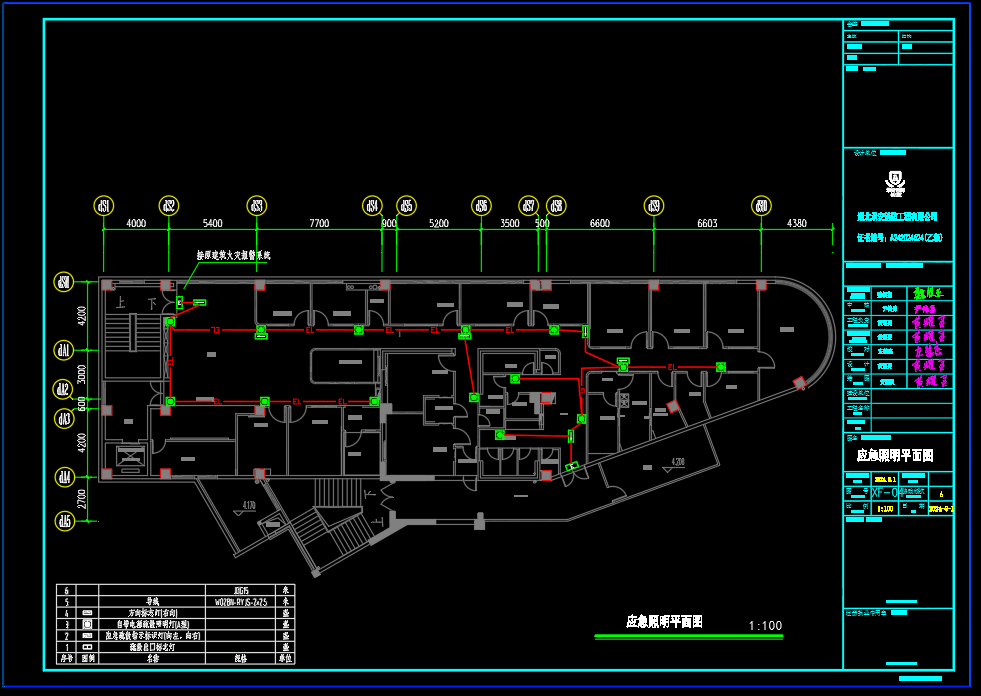The width and height of the screenshot is (981, 696).
Task: Click the large drawing title in title block
Action: (x=895, y=455)
